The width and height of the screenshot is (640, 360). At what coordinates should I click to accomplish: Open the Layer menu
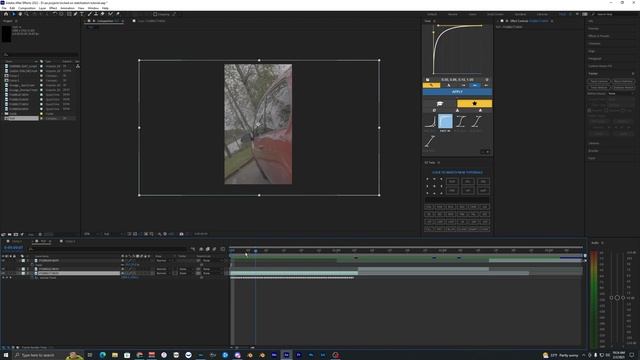point(42,8)
